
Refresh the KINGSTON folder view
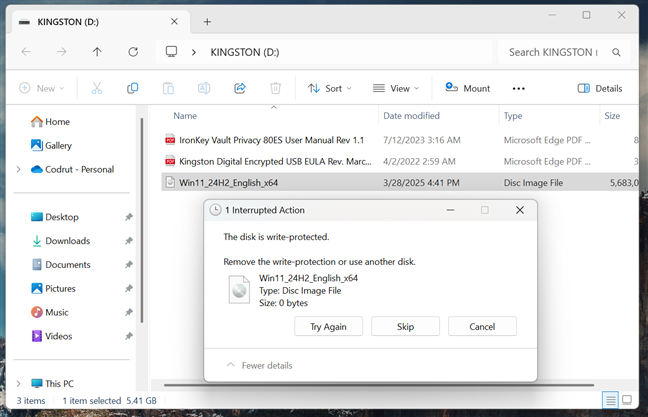pyautogui.click(x=133, y=52)
